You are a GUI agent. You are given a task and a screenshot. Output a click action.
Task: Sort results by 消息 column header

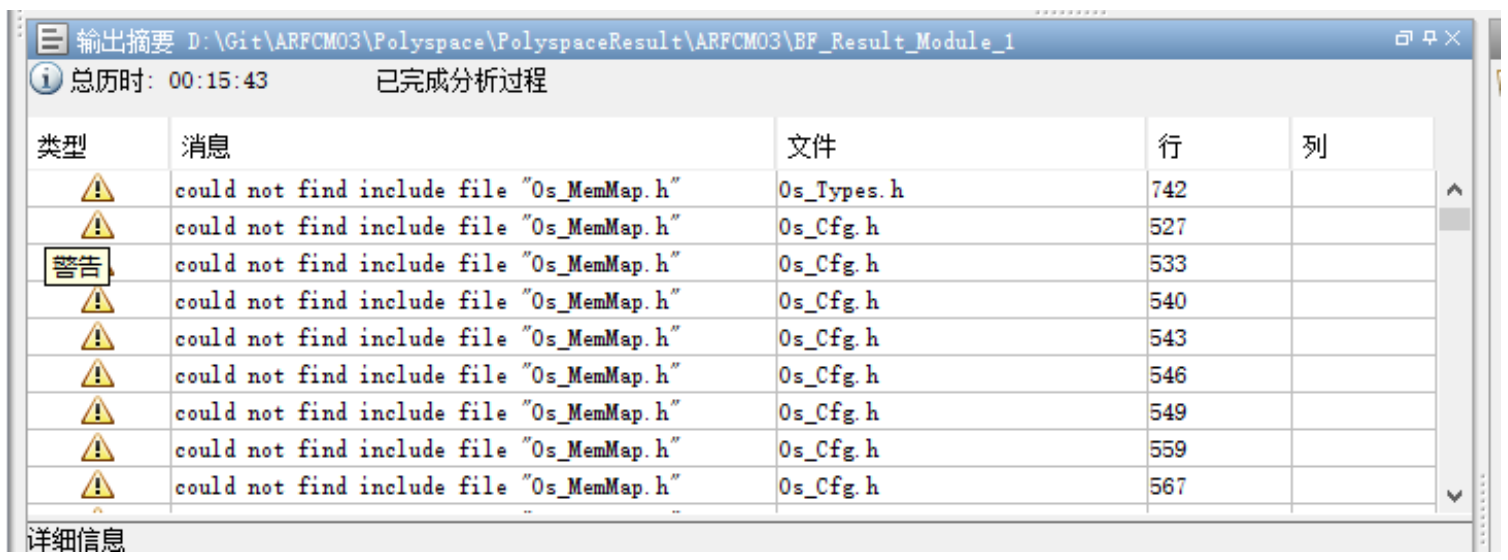coord(206,148)
